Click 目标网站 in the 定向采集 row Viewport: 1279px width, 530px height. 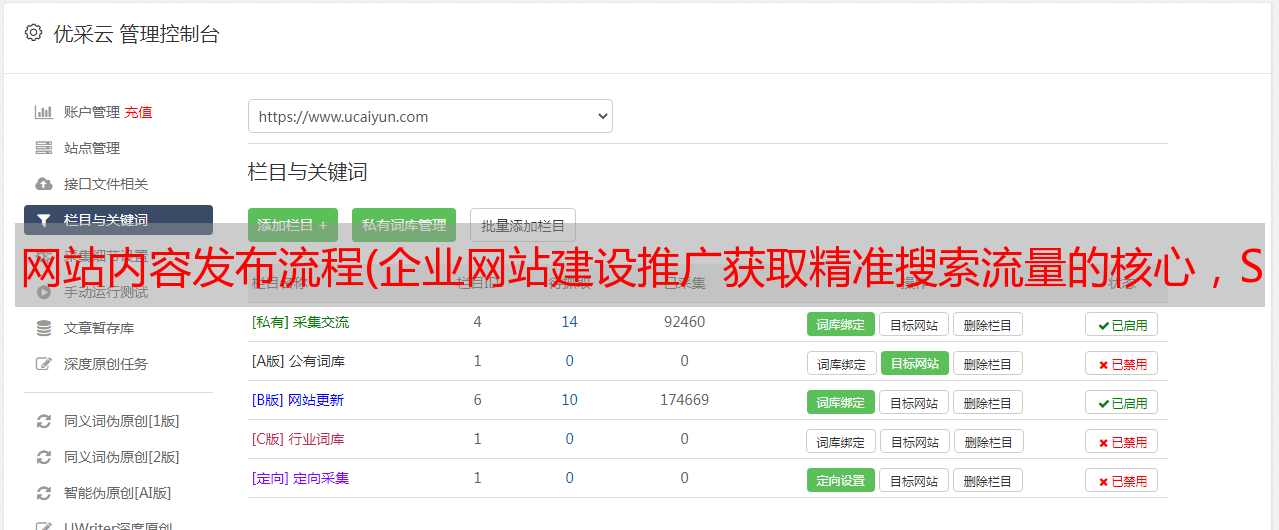point(914,480)
